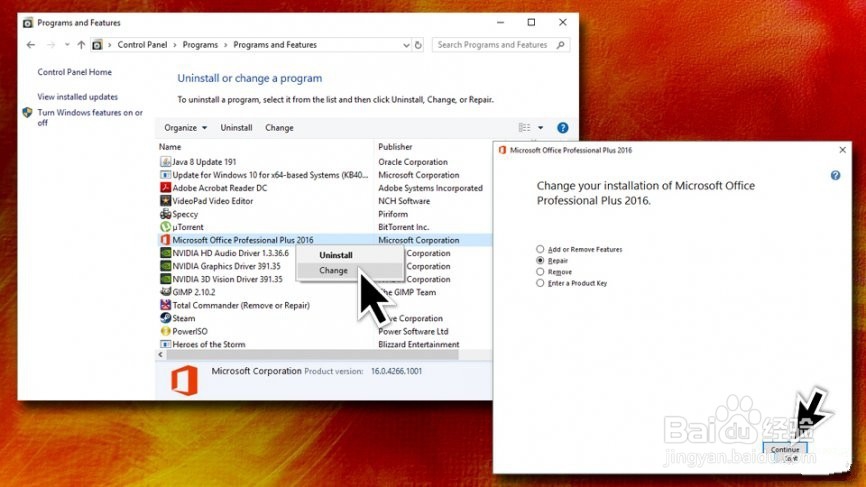The width and height of the screenshot is (866, 487).
Task: Refresh the Programs and Features list
Action: tap(418, 45)
